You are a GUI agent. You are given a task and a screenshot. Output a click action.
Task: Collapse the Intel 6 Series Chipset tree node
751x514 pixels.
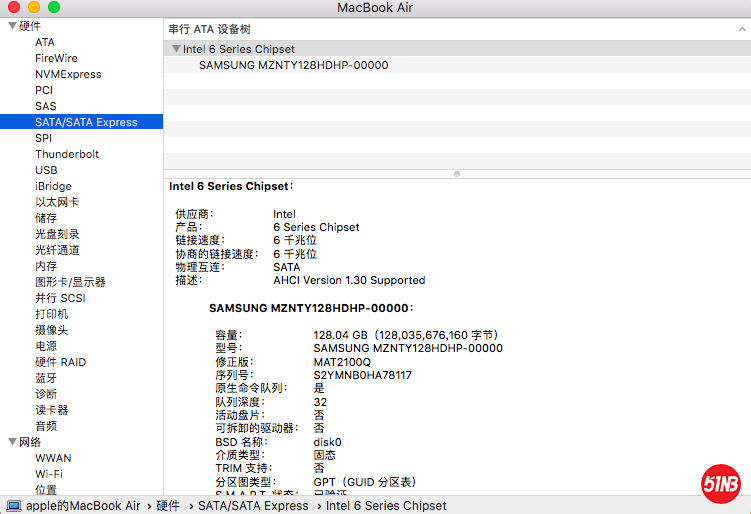coord(176,49)
